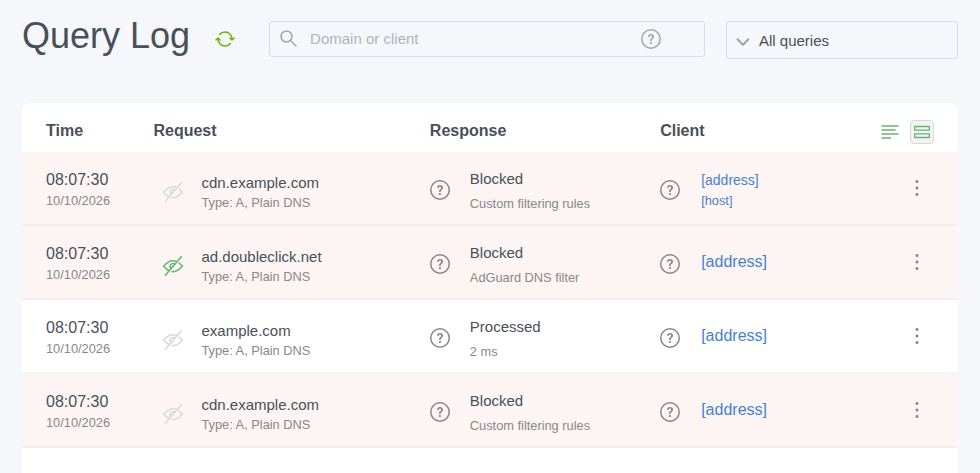Click the AdGuard DNS filter text
The height and width of the screenshot is (473, 980).
coord(524,277)
